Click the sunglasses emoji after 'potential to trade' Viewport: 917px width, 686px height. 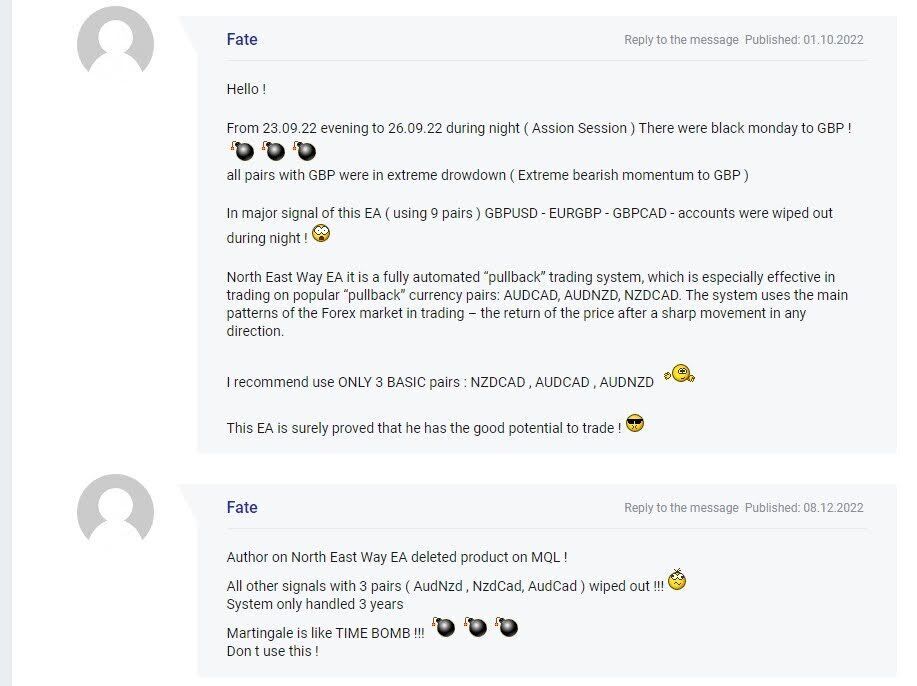click(x=634, y=423)
